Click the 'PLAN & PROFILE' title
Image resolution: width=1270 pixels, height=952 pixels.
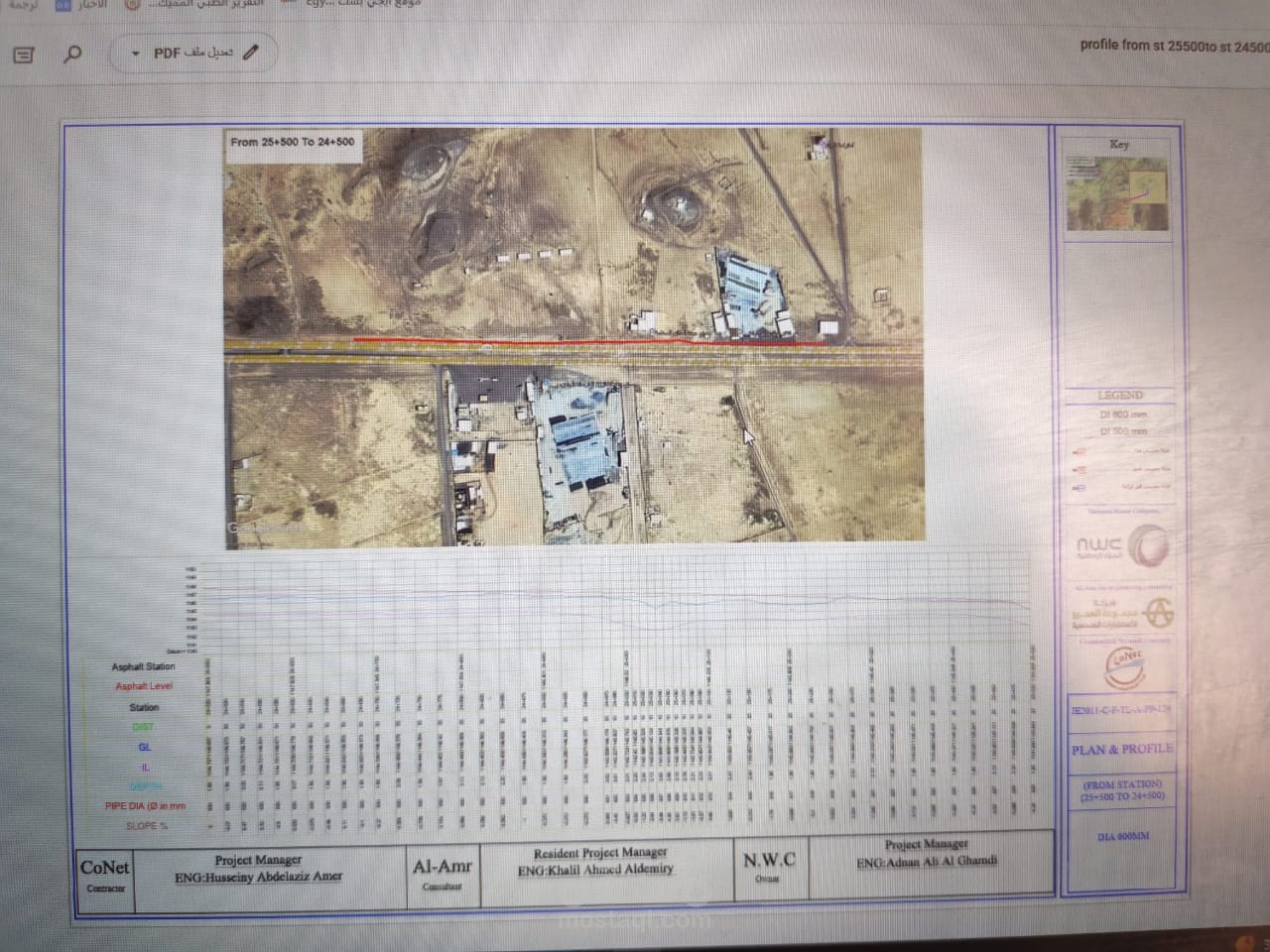[1121, 750]
